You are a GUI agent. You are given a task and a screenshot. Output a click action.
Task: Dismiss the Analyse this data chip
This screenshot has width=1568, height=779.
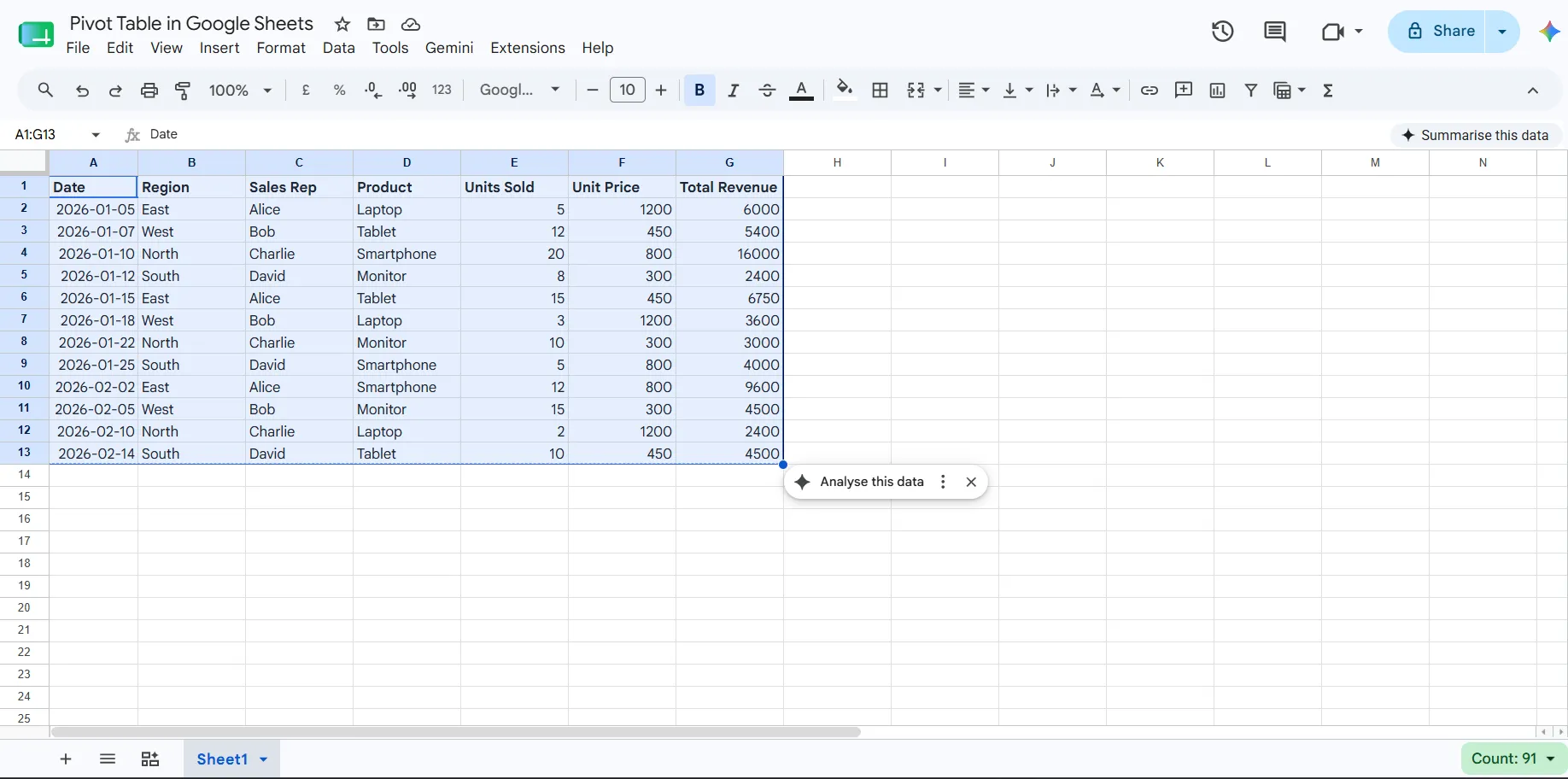[971, 482]
